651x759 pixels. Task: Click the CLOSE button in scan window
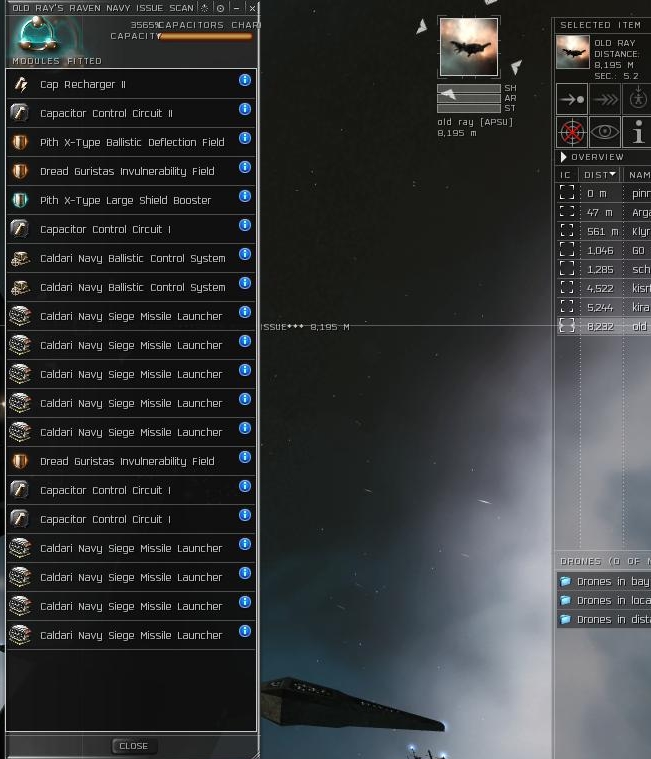click(134, 745)
